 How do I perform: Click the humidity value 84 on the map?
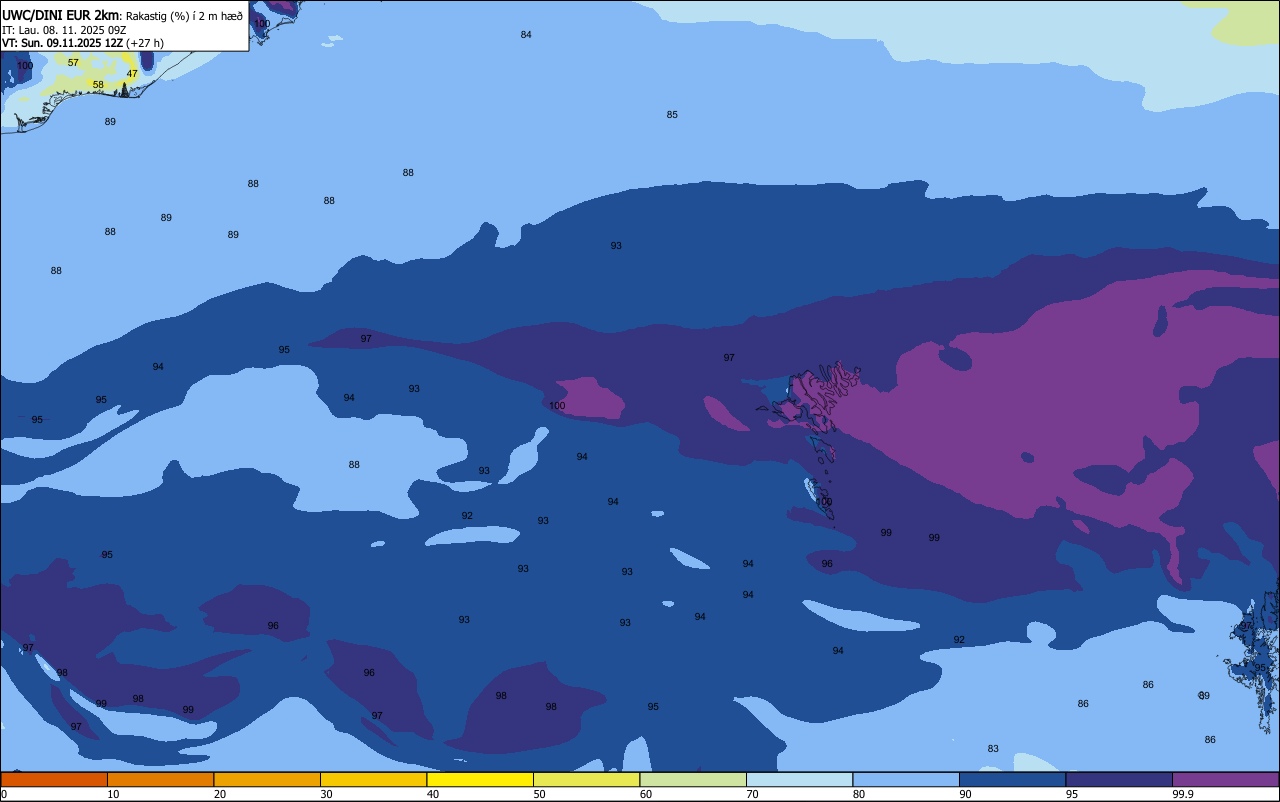[526, 35]
